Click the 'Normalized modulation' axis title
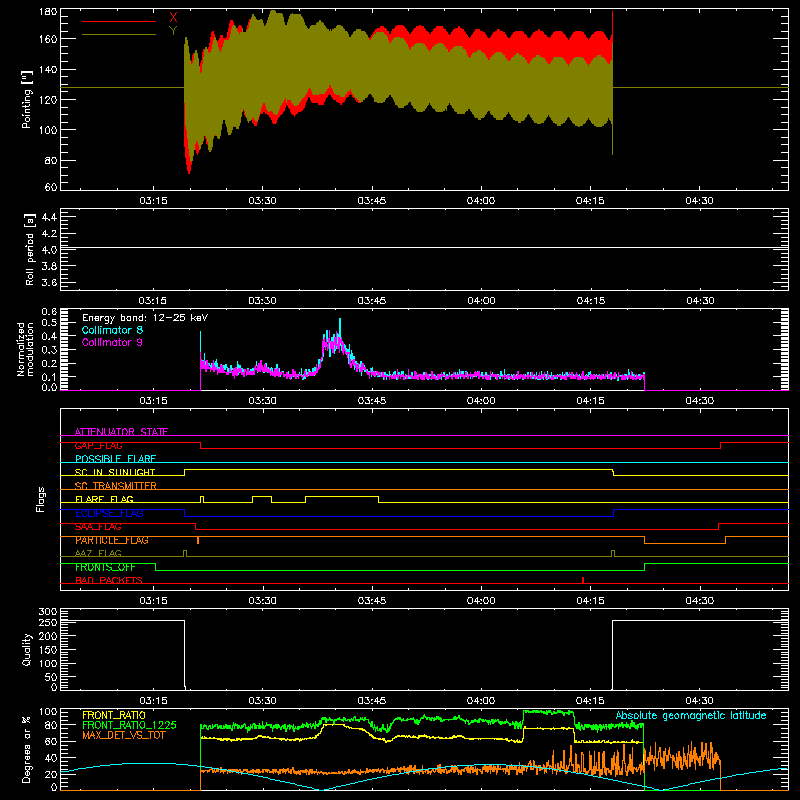Viewport: 800px width, 800px height. click(26, 349)
